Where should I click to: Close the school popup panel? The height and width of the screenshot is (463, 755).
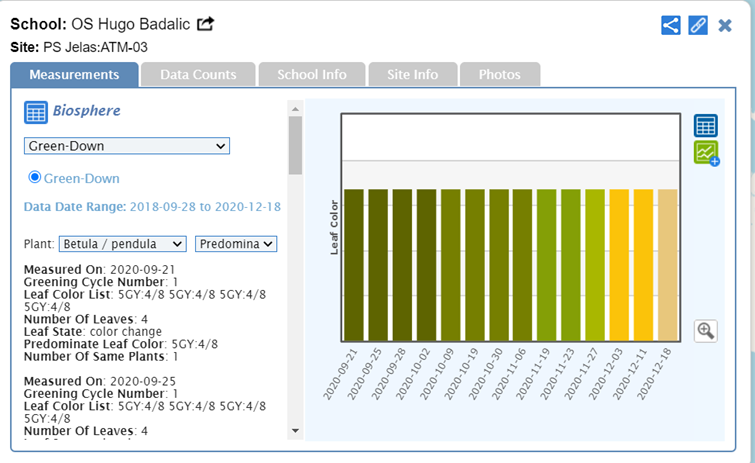725,26
